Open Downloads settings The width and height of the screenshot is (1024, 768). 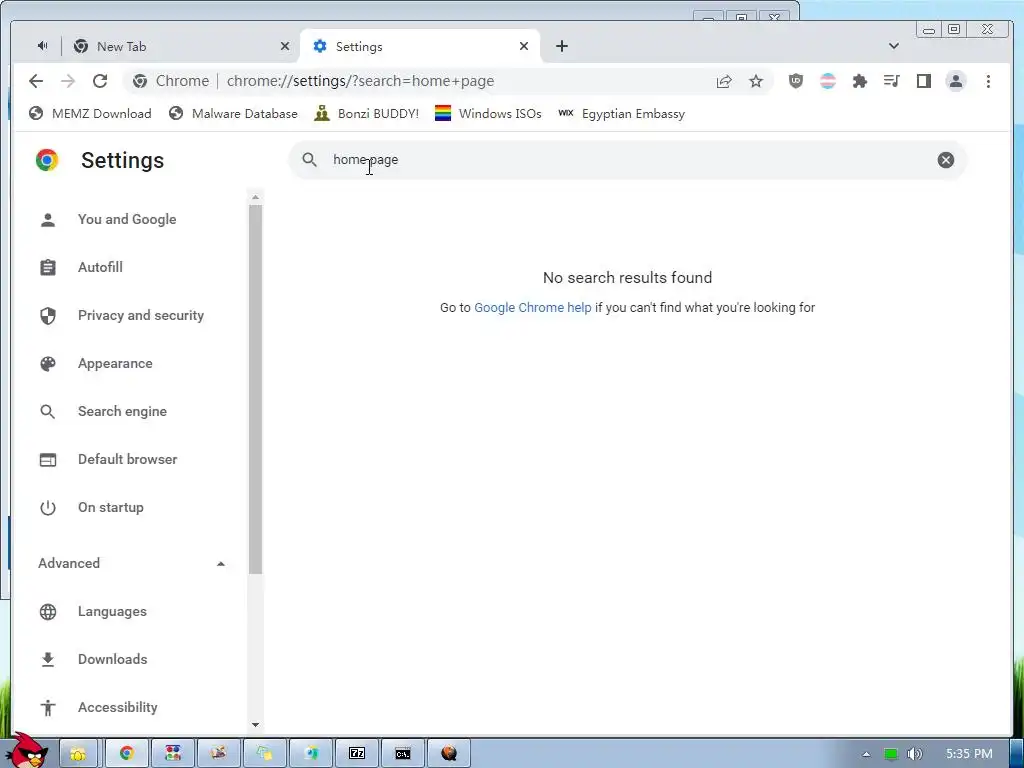(112, 660)
